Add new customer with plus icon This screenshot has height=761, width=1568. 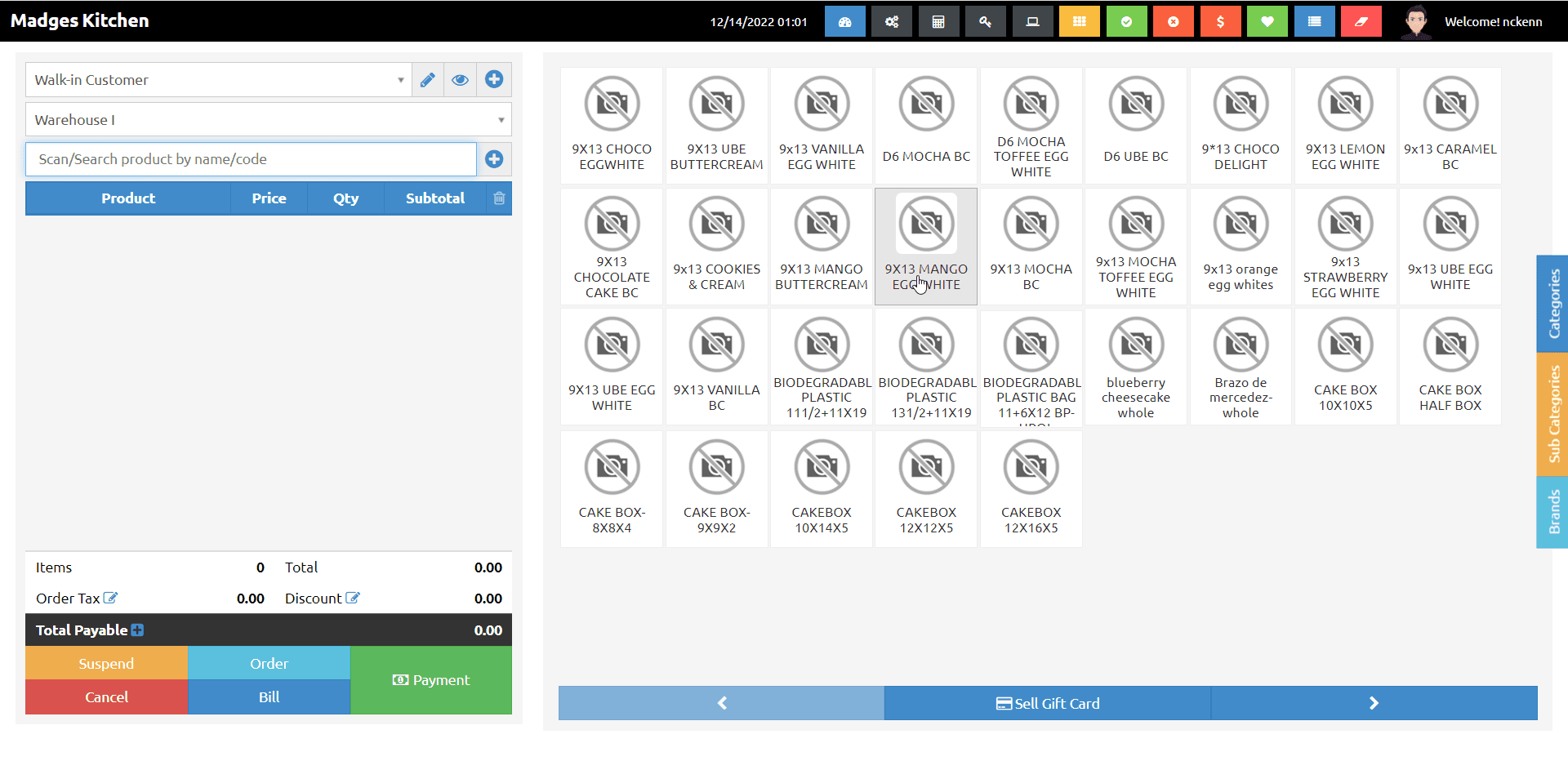(x=494, y=80)
